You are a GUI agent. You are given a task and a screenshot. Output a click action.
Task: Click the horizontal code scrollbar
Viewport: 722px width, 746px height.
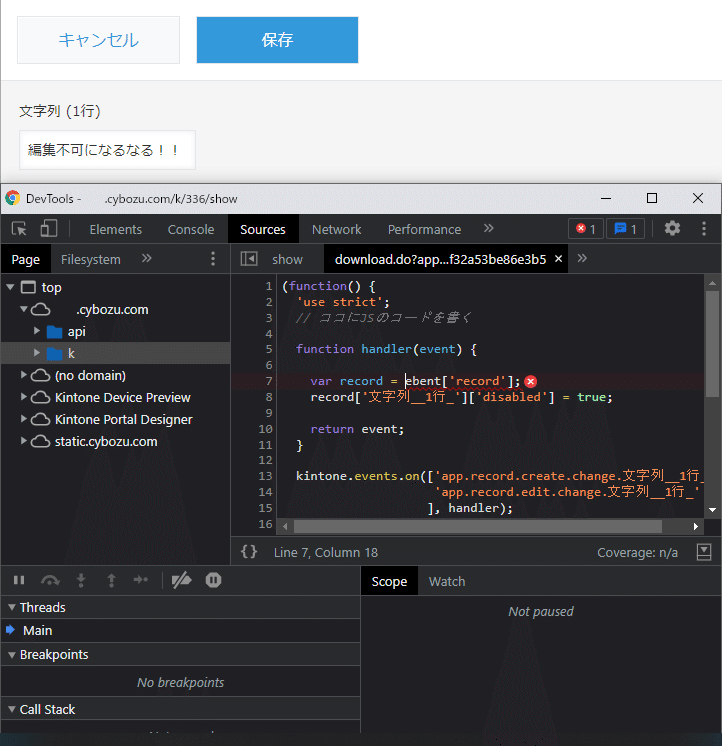click(x=478, y=526)
